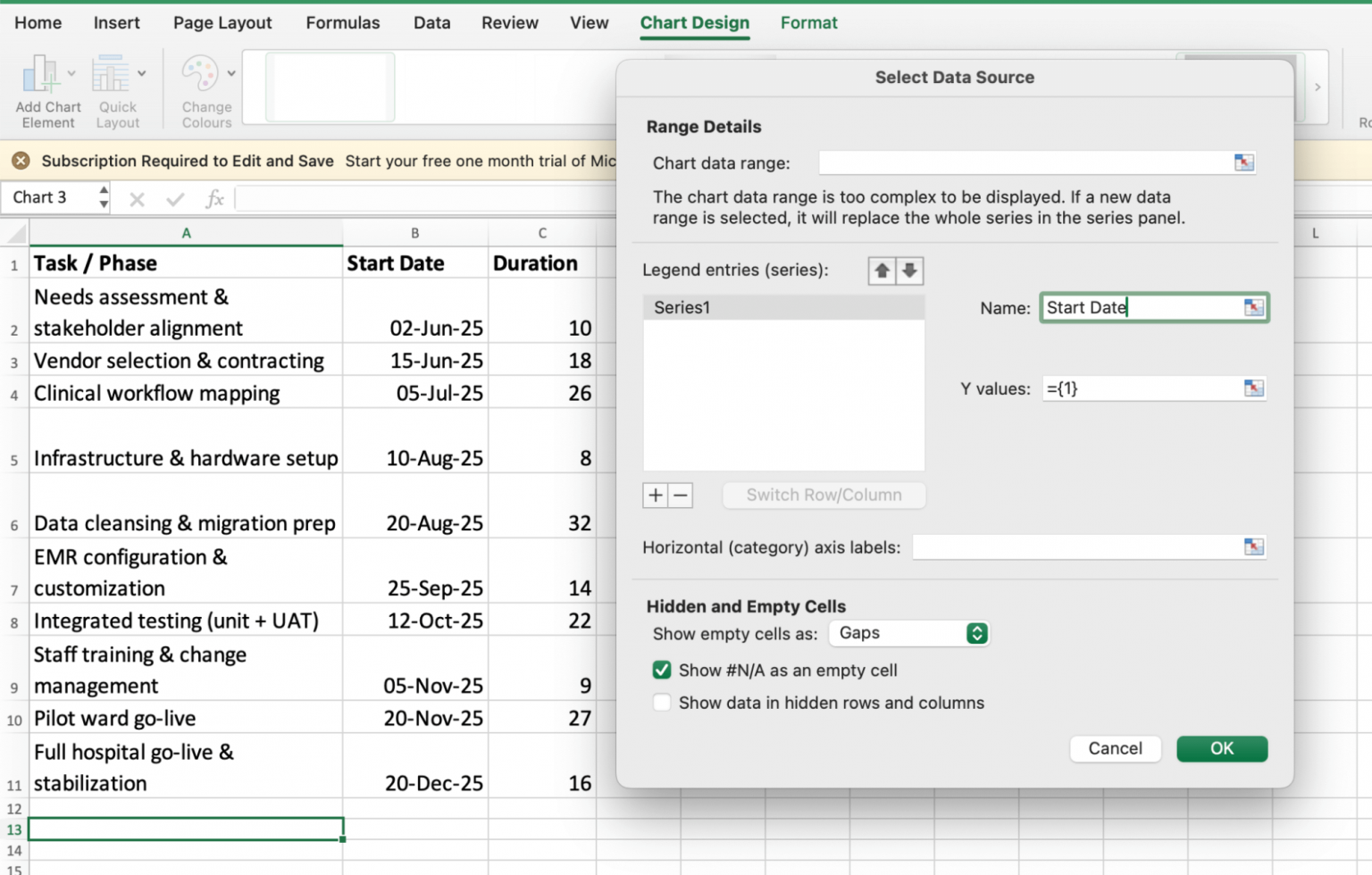1372x875 pixels.
Task: Open the Name Box stepper for Chart 3
Action: pyautogui.click(x=104, y=197)
